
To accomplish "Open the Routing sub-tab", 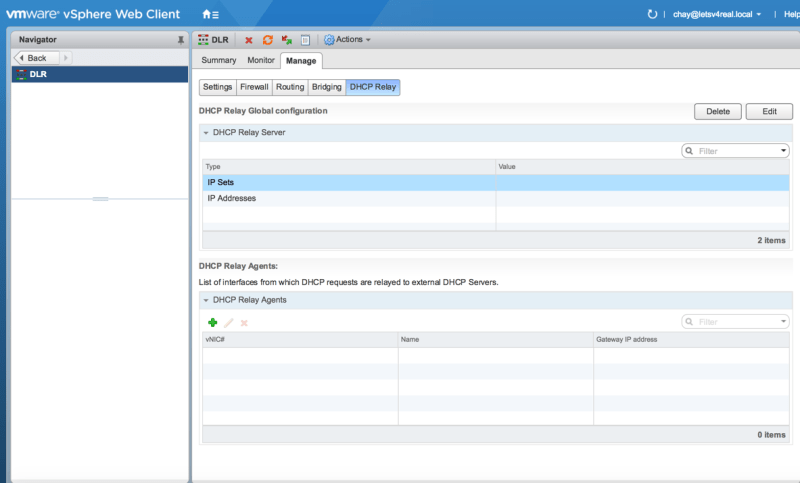I will (290, 87).
